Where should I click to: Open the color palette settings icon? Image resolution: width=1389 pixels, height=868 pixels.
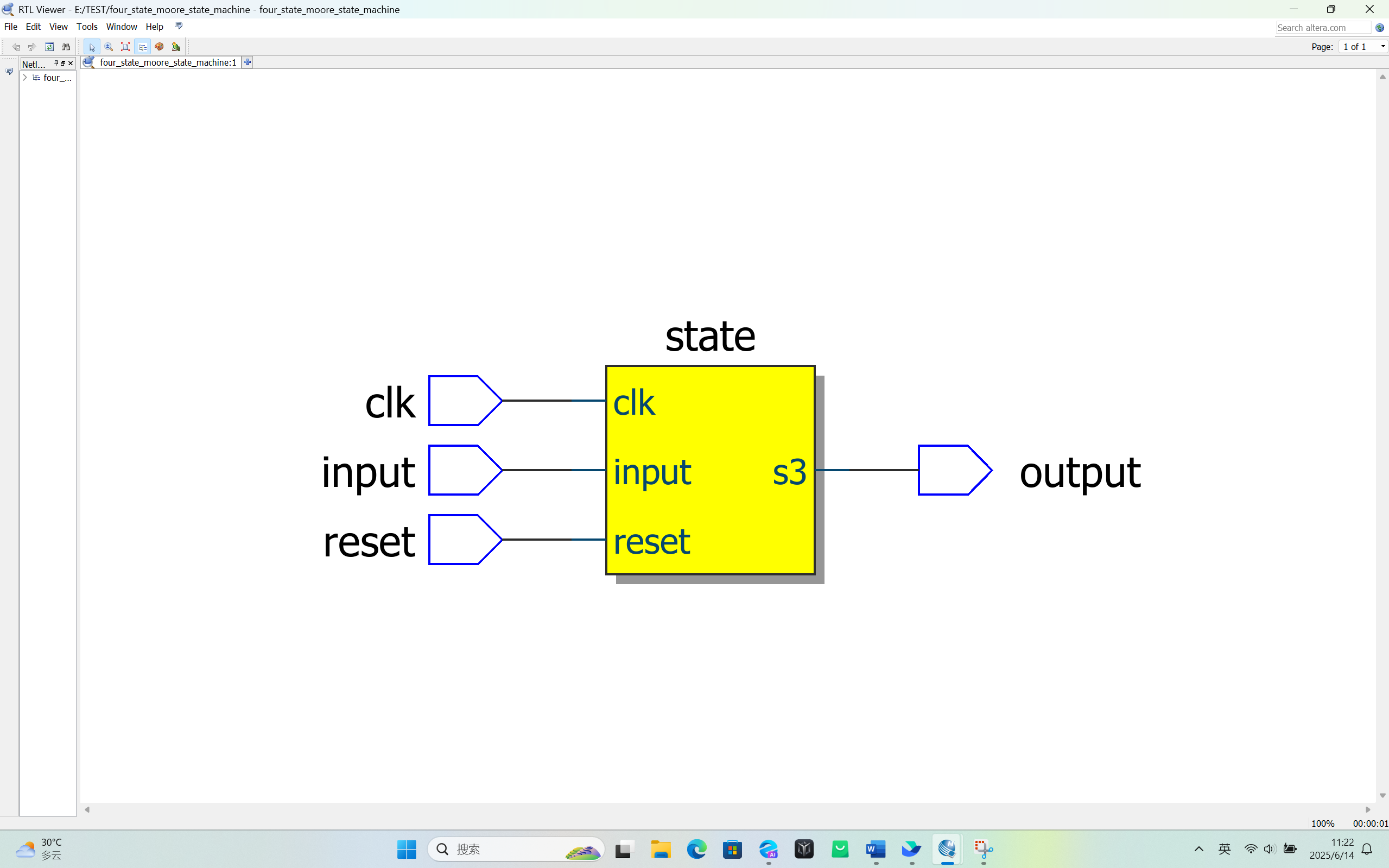click(159, 47)
